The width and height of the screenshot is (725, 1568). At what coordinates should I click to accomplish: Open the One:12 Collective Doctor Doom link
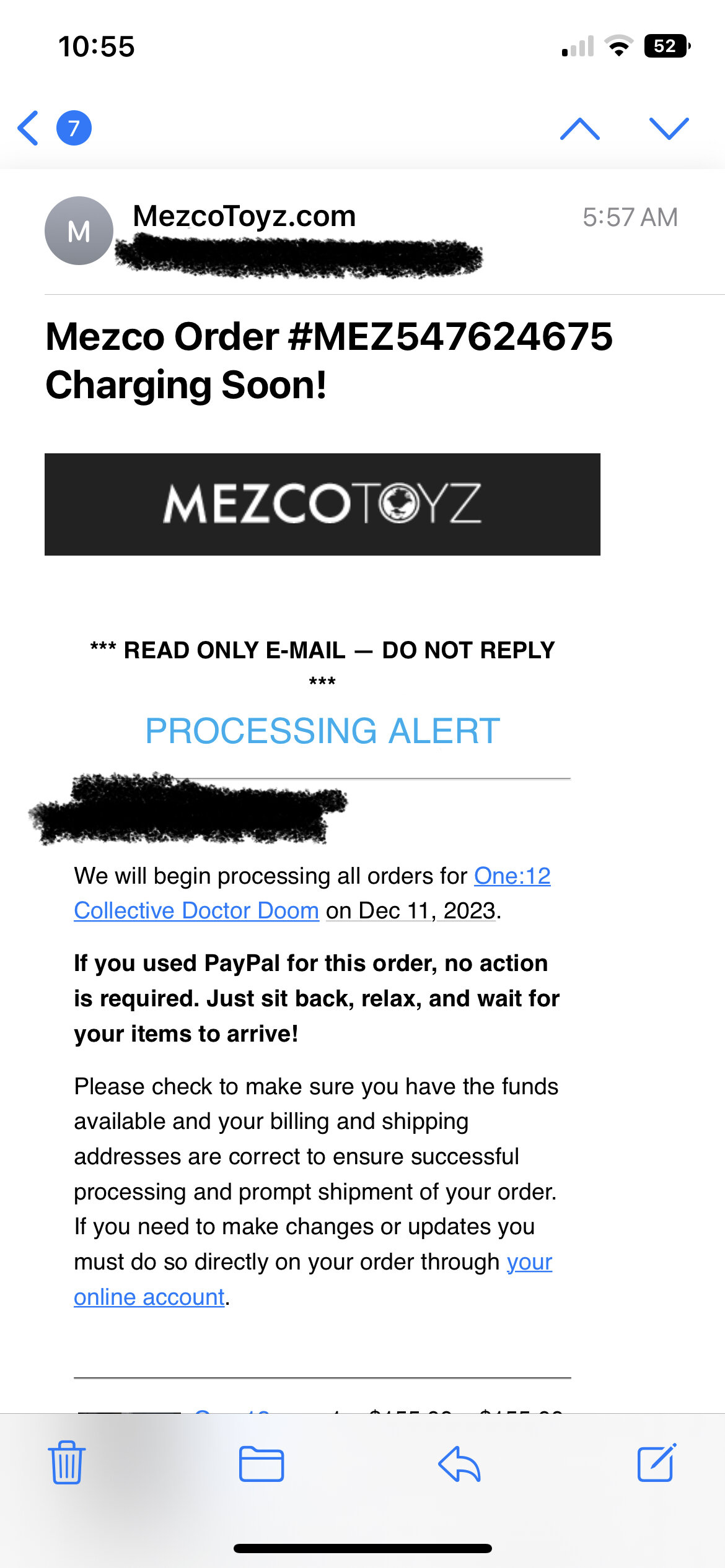click(x=312, y=893)
